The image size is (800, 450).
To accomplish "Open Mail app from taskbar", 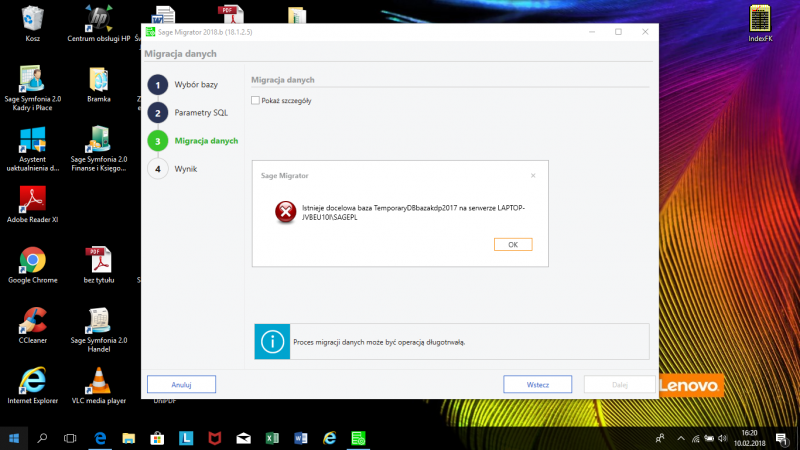I will pyautogui.click(x=243, y=438).
